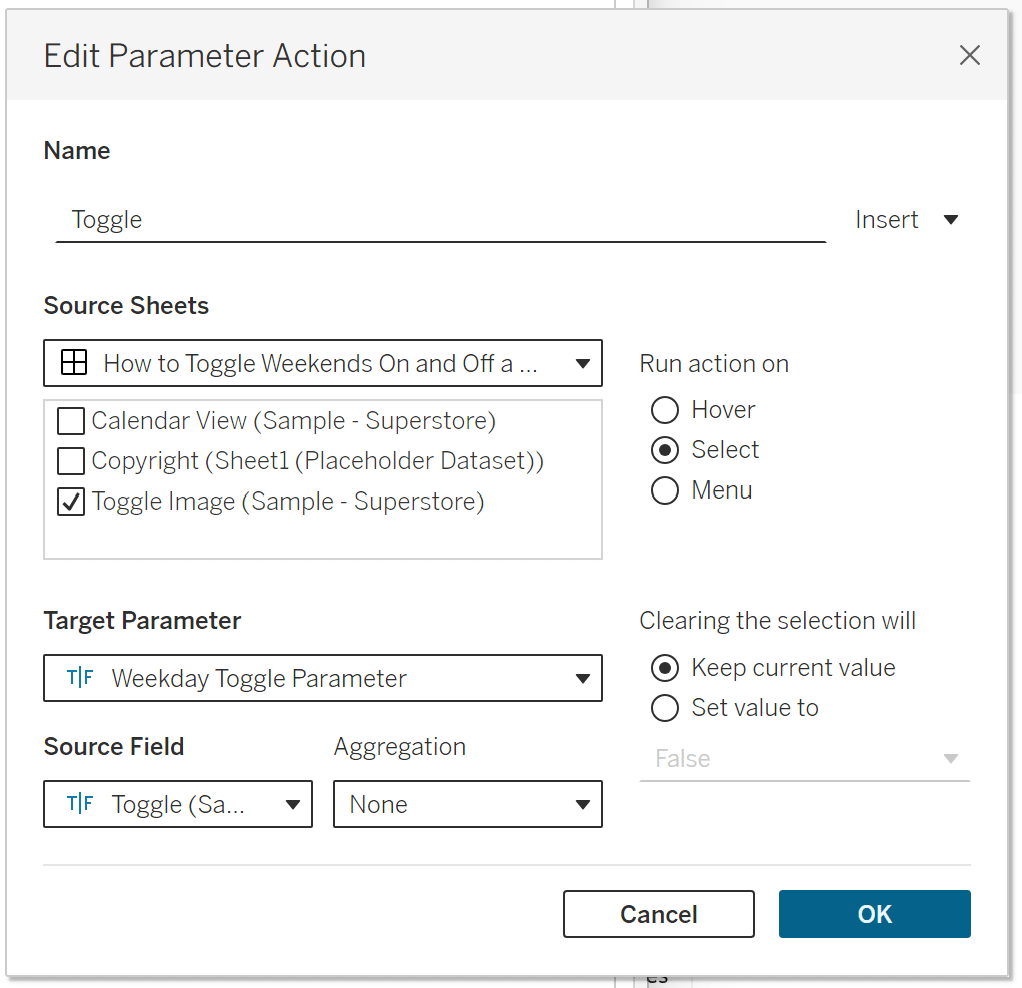
Task: Select Set value to option
Action: (665, 708)
